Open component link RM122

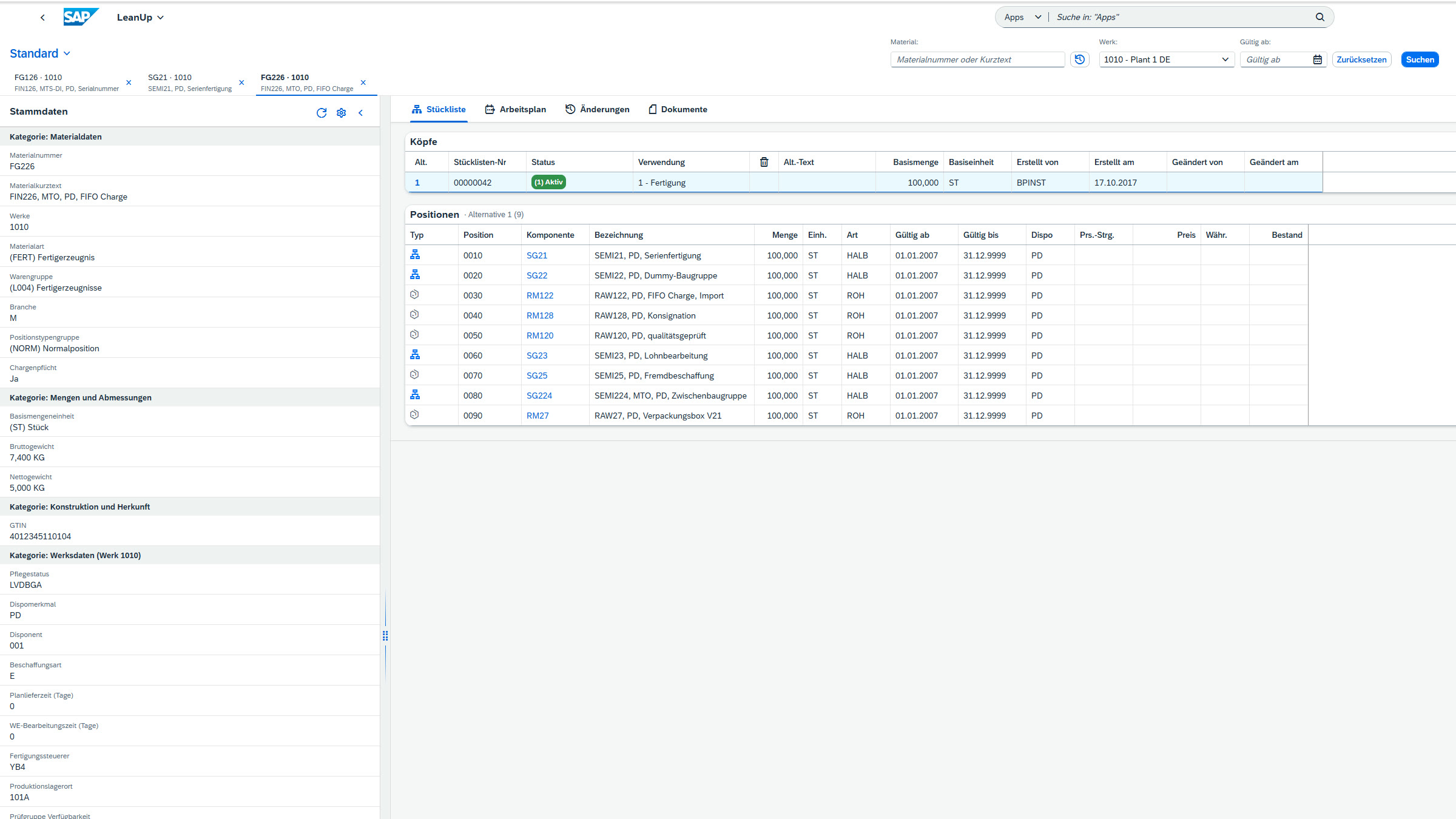click(x=540, y=295)
